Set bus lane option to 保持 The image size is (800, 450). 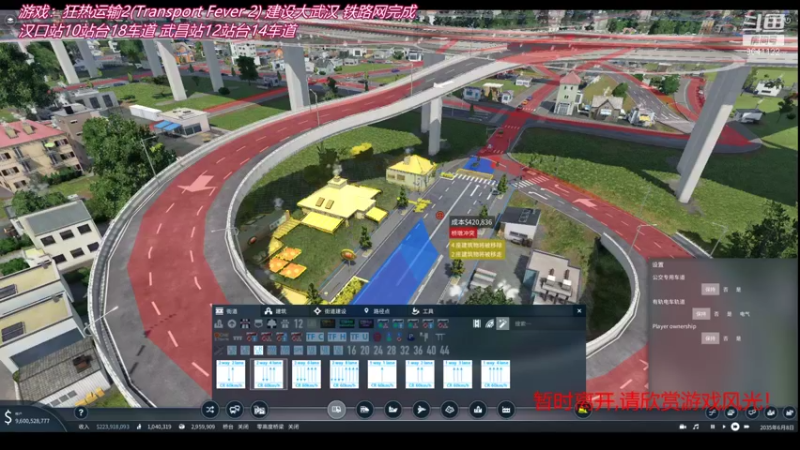(x=710, y=289)
